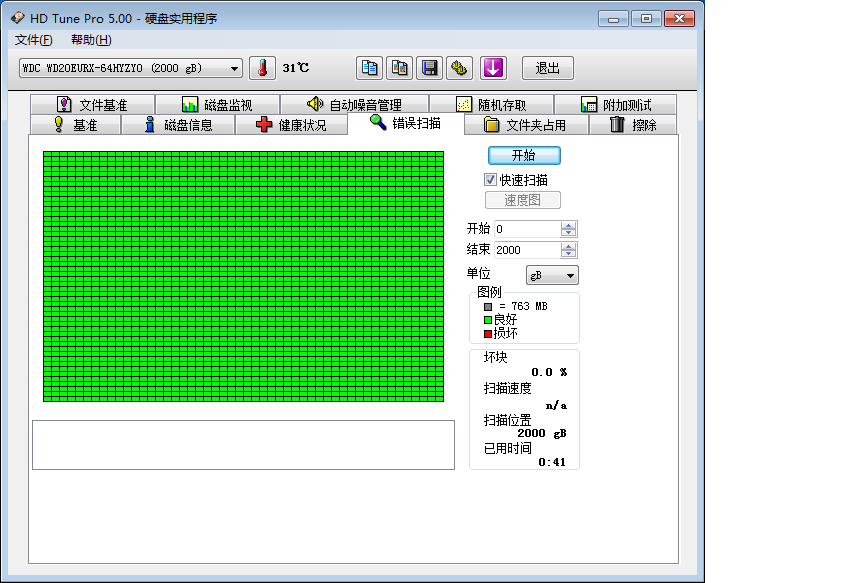Viewport: 864px width, 583px height.
Task: Open the 自动噪音管理 tab
Action: (354, 104)
